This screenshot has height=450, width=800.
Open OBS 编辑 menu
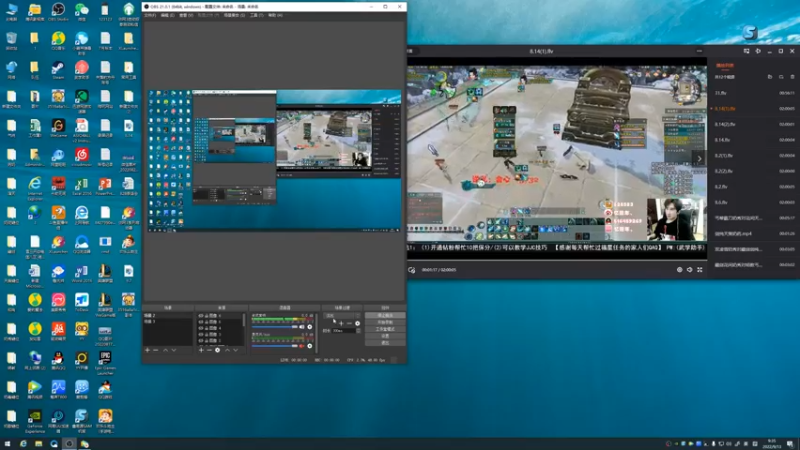pyautogui.click(x=167, y=15)
